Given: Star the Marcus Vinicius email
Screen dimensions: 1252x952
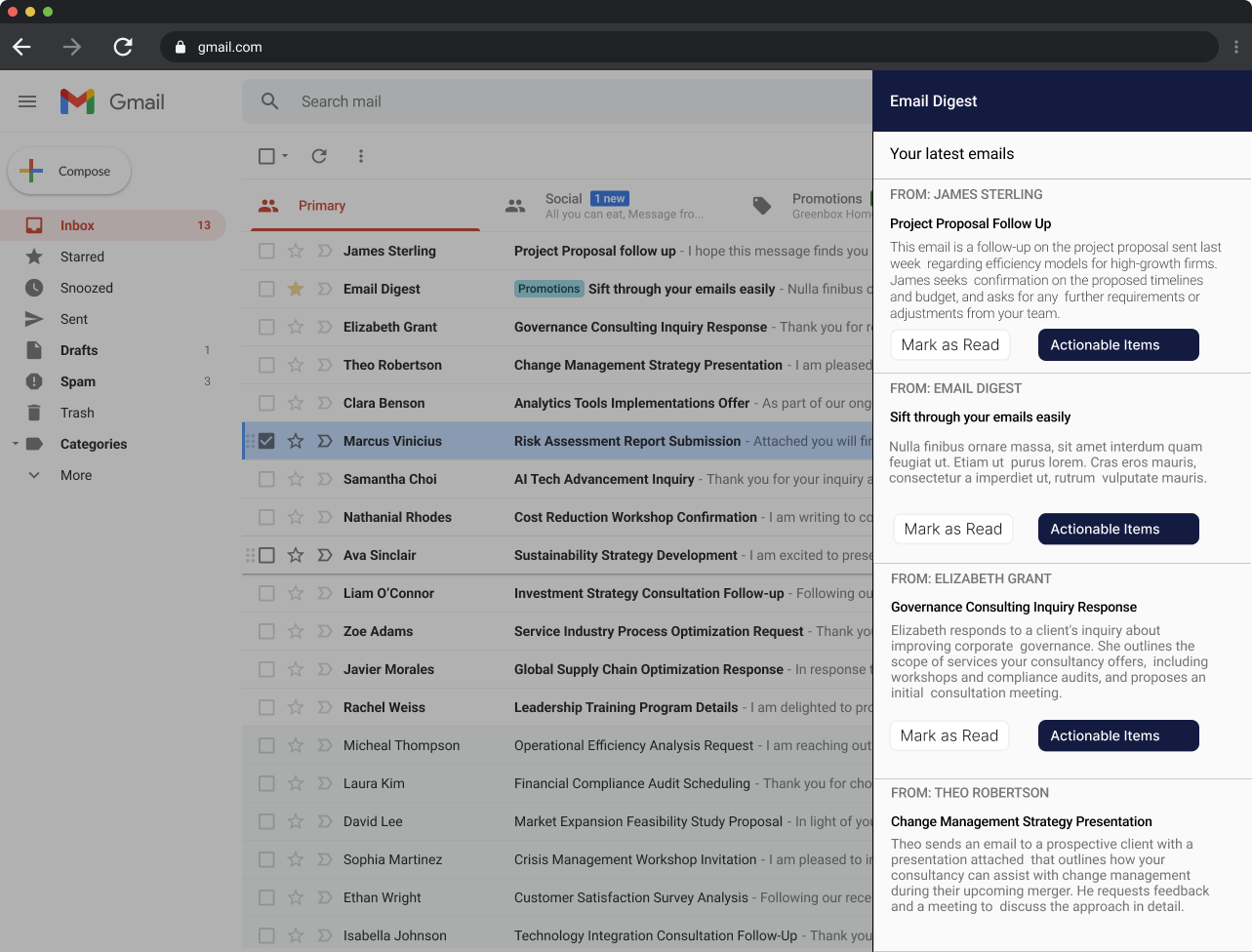Looking at the screenshot, I should point(296,441).
